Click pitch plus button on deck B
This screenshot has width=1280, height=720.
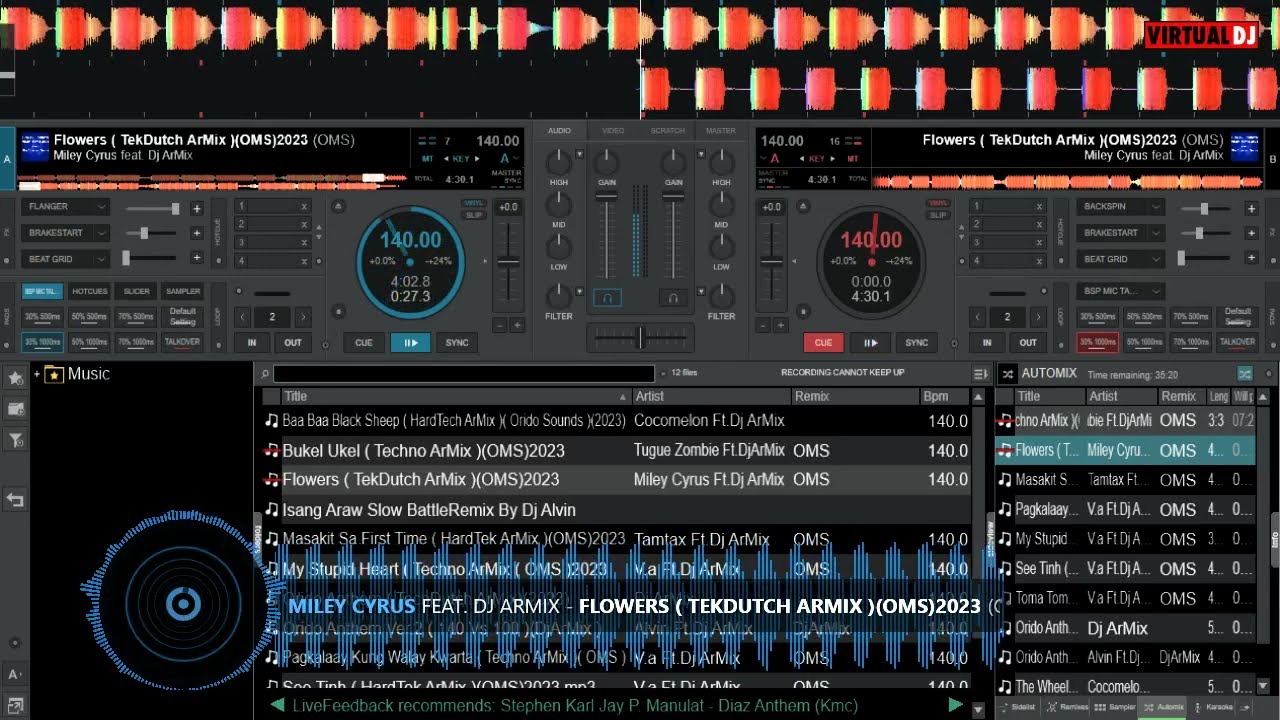tap(780, 325)
